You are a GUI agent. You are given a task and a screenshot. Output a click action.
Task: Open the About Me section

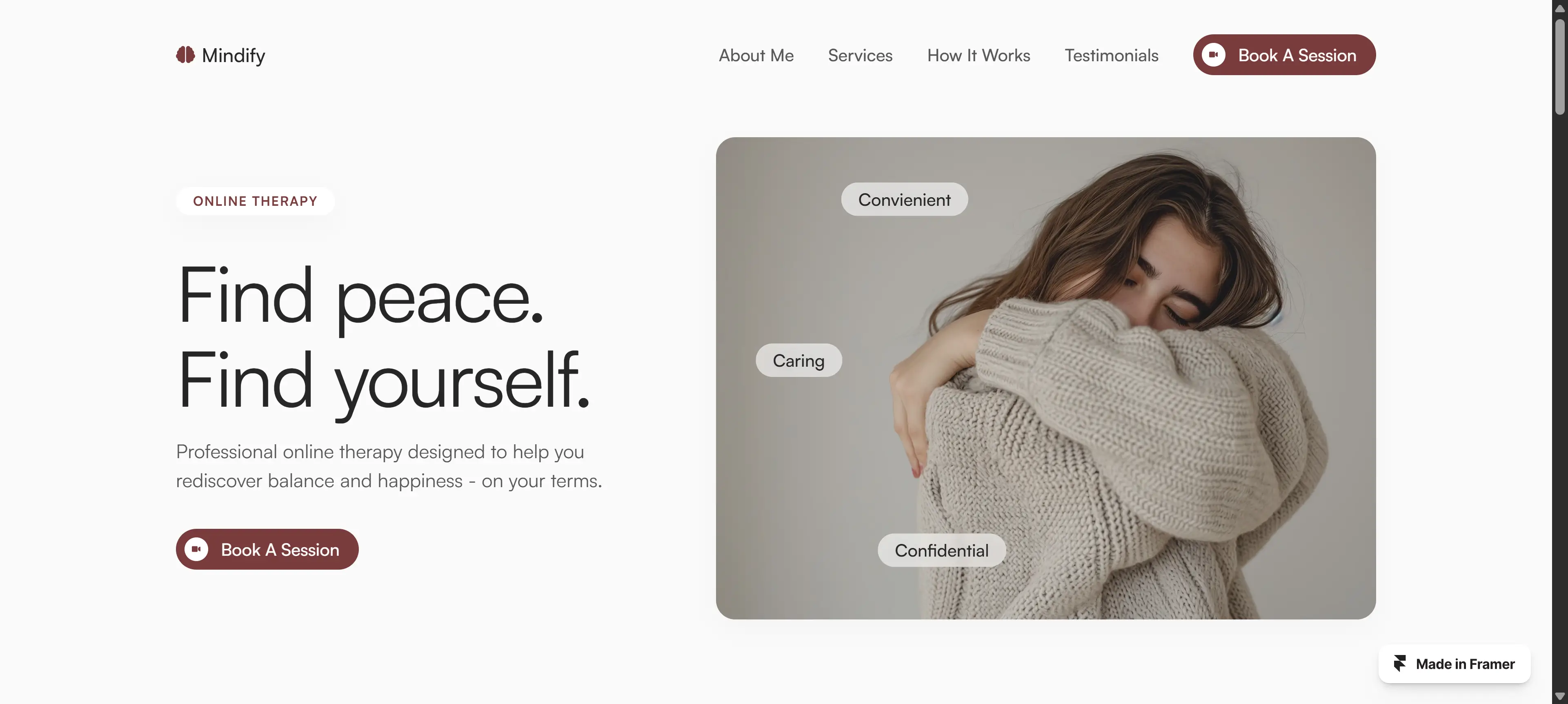pyautogui.click(x=756, y=56)
